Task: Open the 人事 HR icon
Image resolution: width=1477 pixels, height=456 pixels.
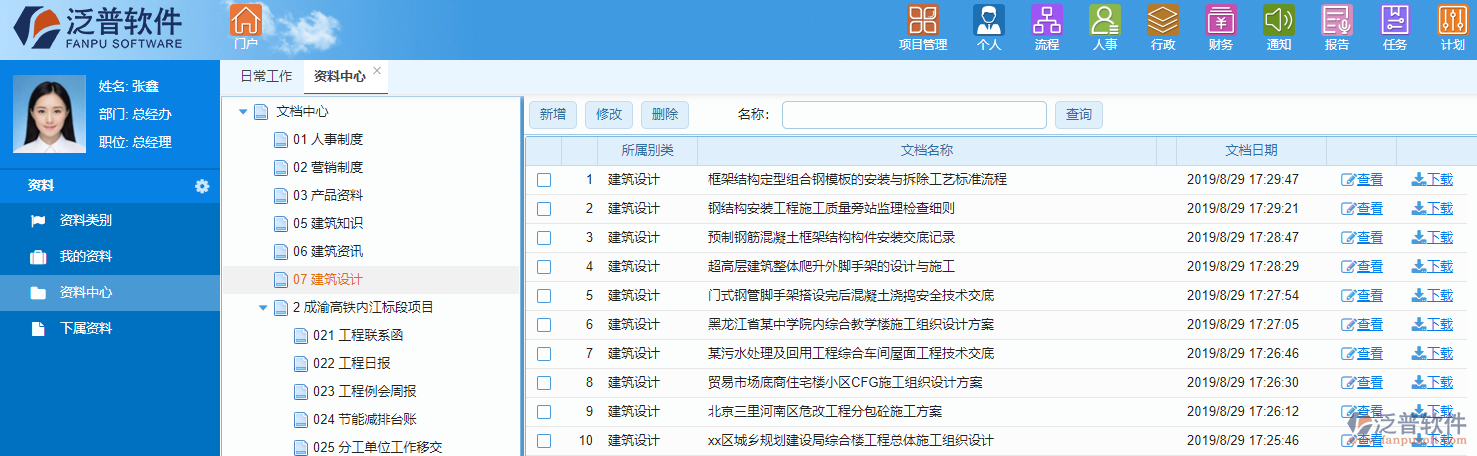Action: (x=1105, y=20)
